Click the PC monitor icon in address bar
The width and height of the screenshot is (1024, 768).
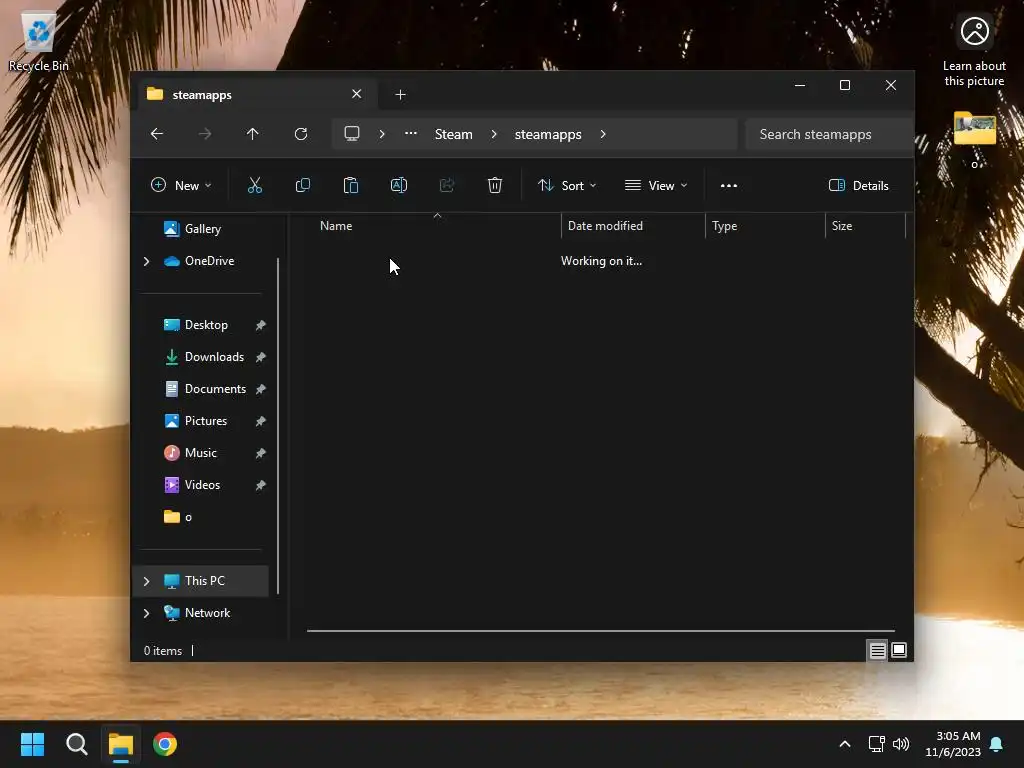coord(352,134)
